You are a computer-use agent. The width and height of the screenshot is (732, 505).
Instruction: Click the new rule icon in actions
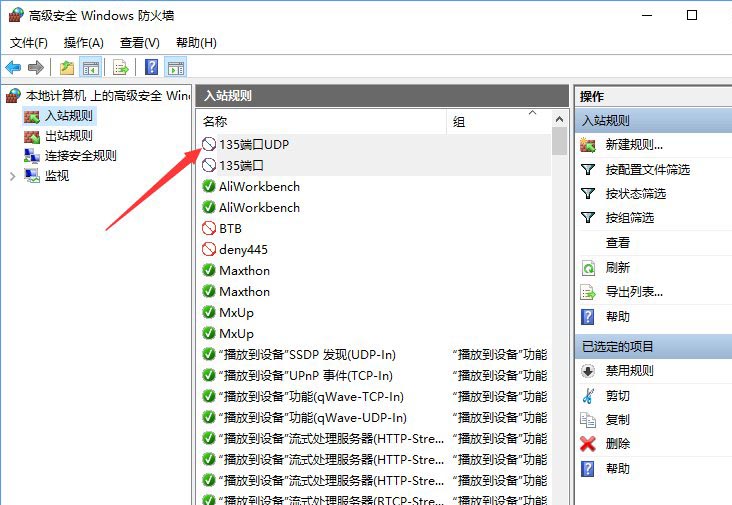[x=588, y=145]
